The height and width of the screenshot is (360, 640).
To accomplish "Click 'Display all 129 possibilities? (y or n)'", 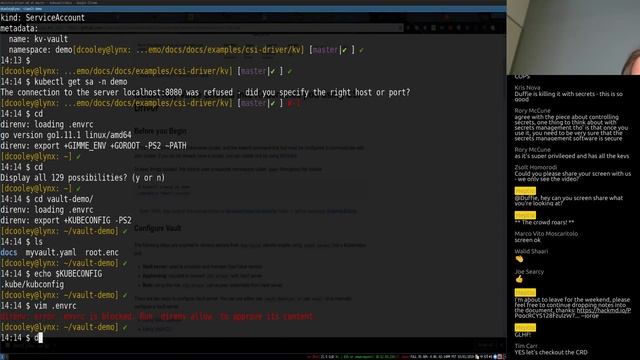I will [82, 178].
